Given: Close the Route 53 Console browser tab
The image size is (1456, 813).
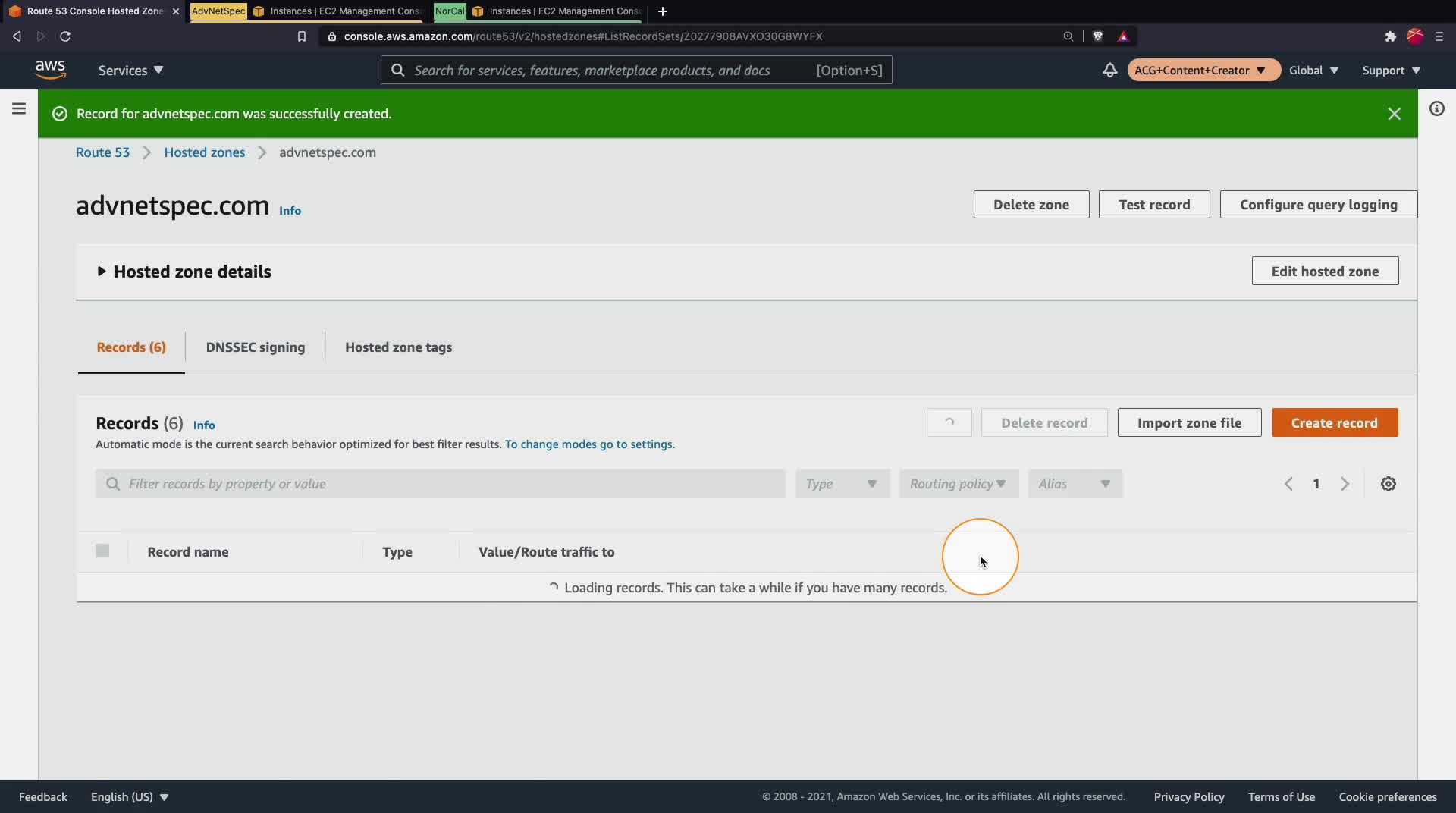Looking at the screenshot, I should point(176,11).
